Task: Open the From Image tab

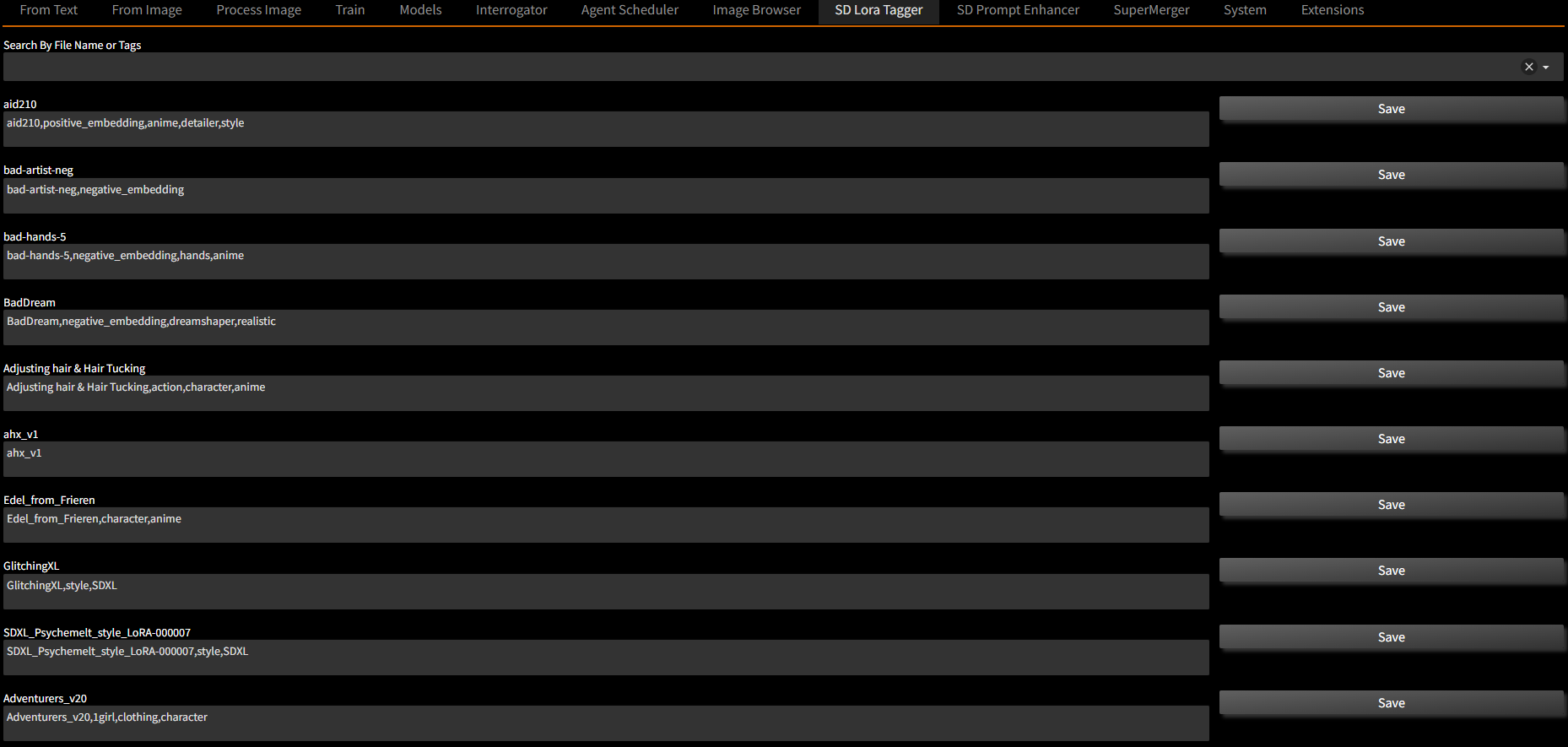Action: coord(147,10)
